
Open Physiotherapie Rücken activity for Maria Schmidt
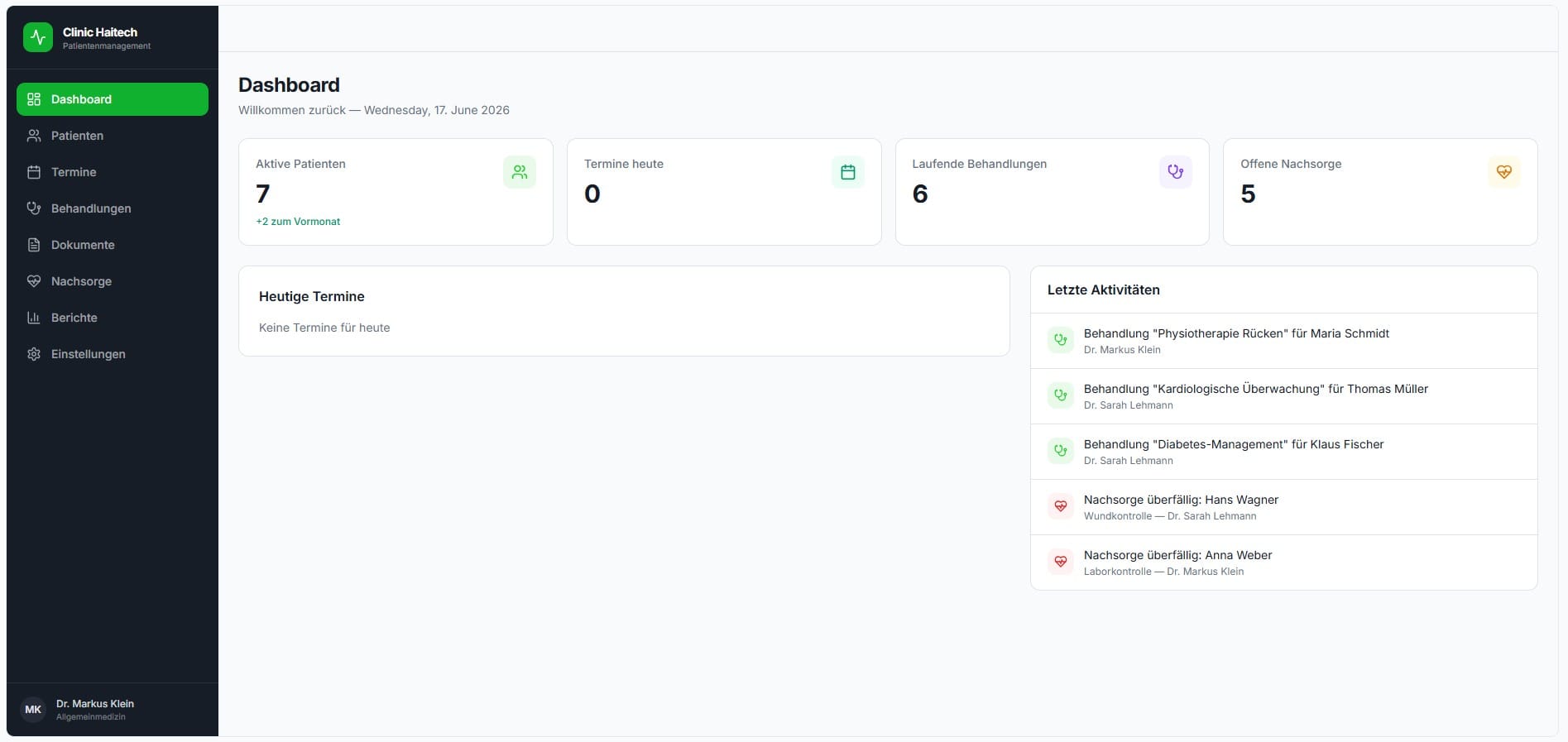[1284, 341]
